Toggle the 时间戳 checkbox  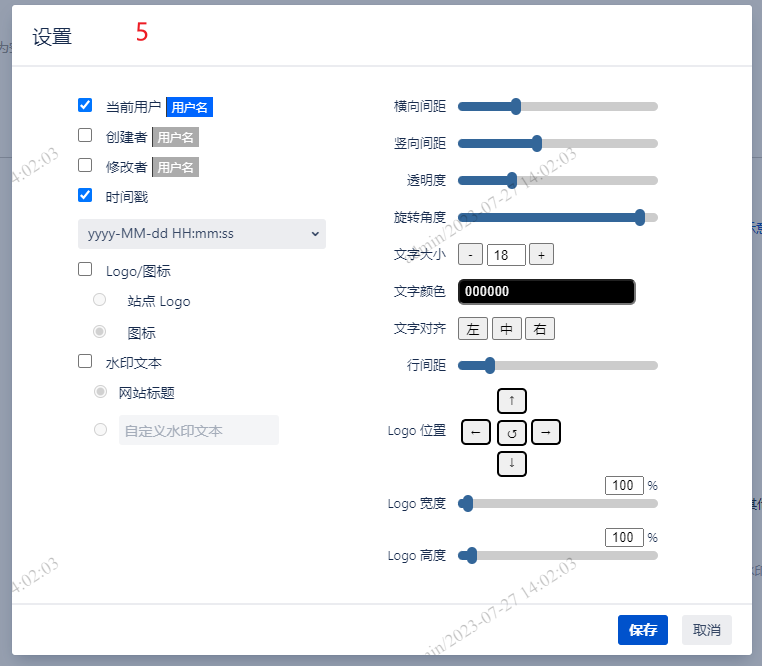pos(85,195)
